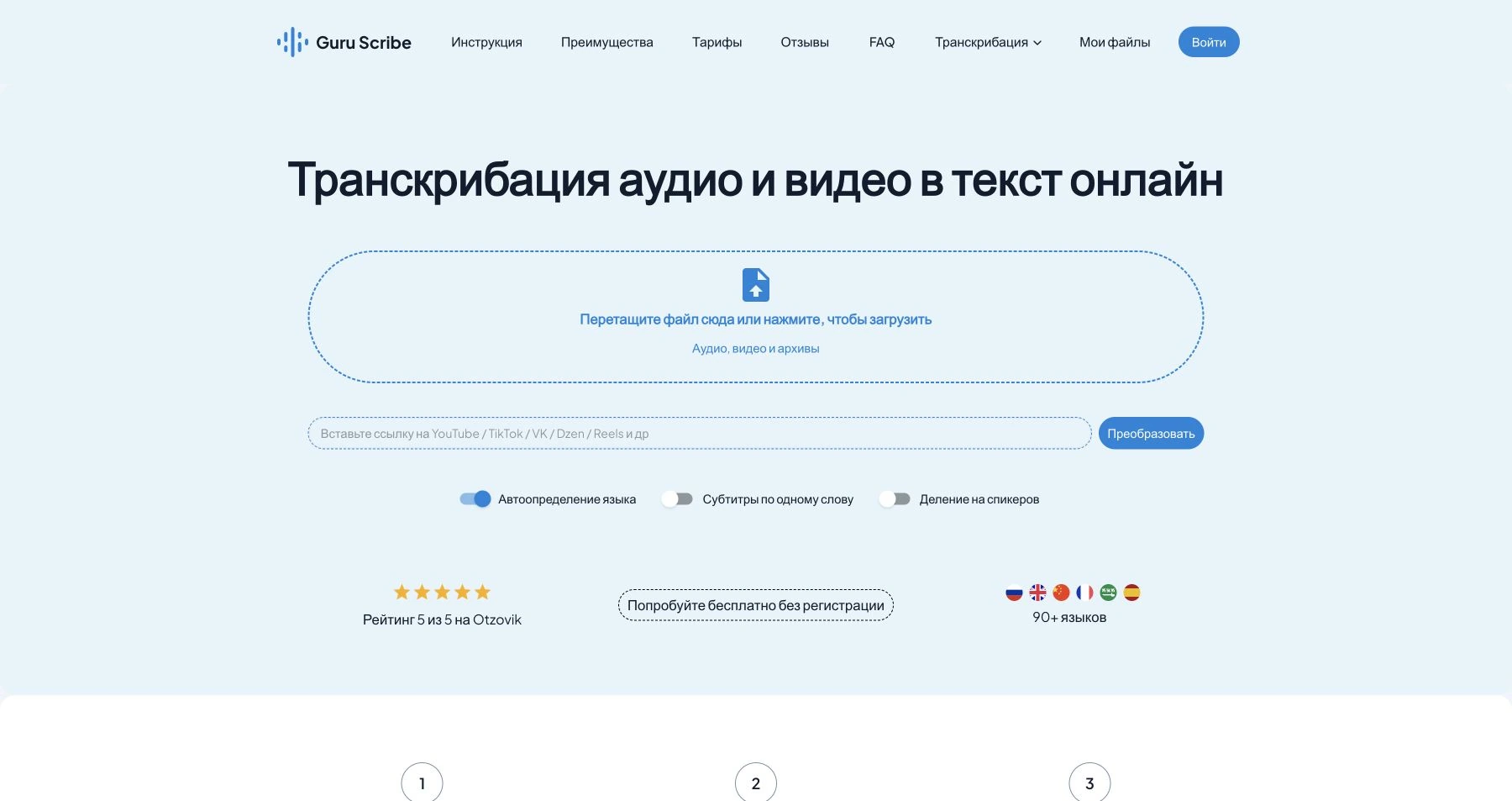Click the French flag icon
This screenshot has height=801, width=1512.
1084,593
